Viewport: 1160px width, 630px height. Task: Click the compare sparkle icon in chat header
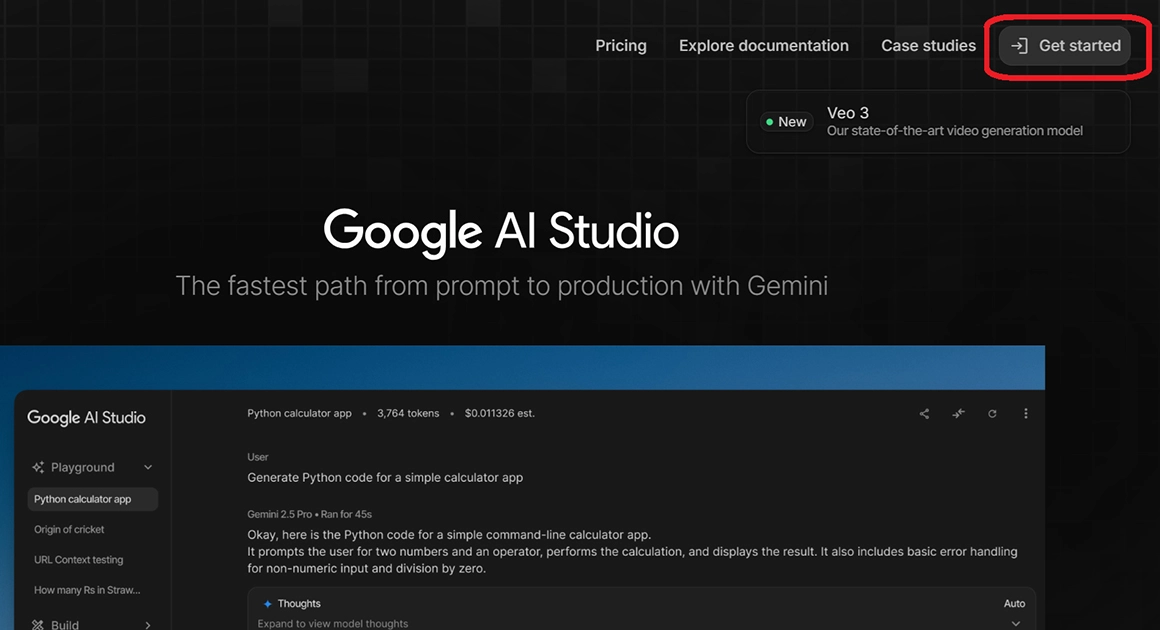(958, 413)
